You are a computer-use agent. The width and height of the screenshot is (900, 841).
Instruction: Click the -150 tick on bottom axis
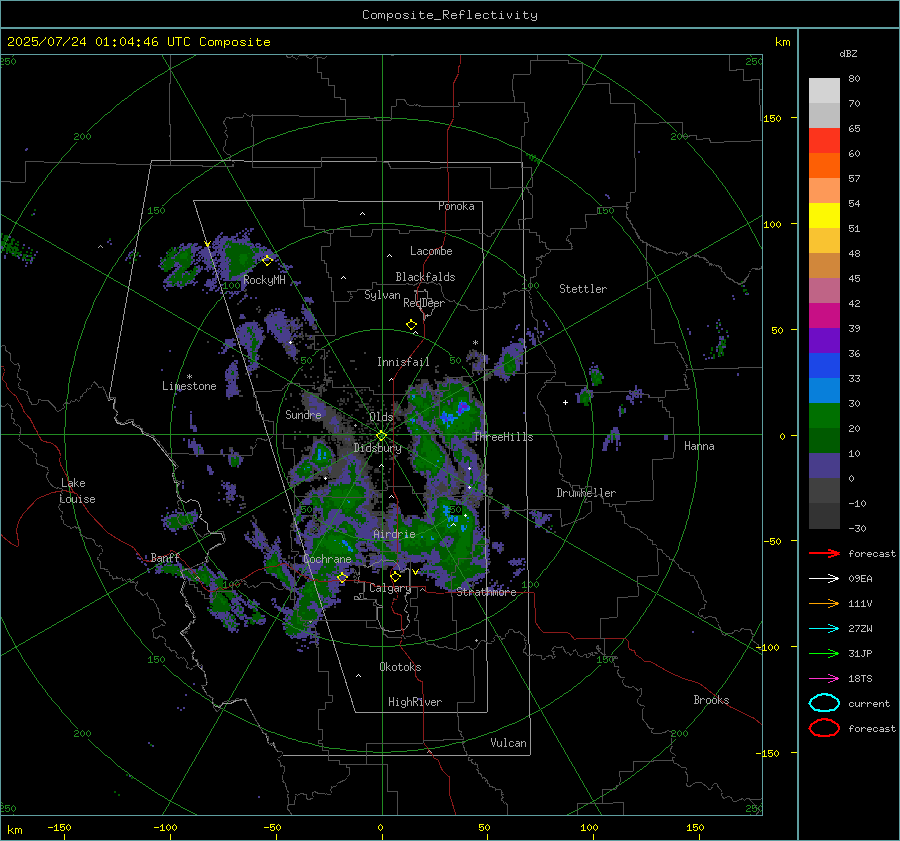(59, 827)
